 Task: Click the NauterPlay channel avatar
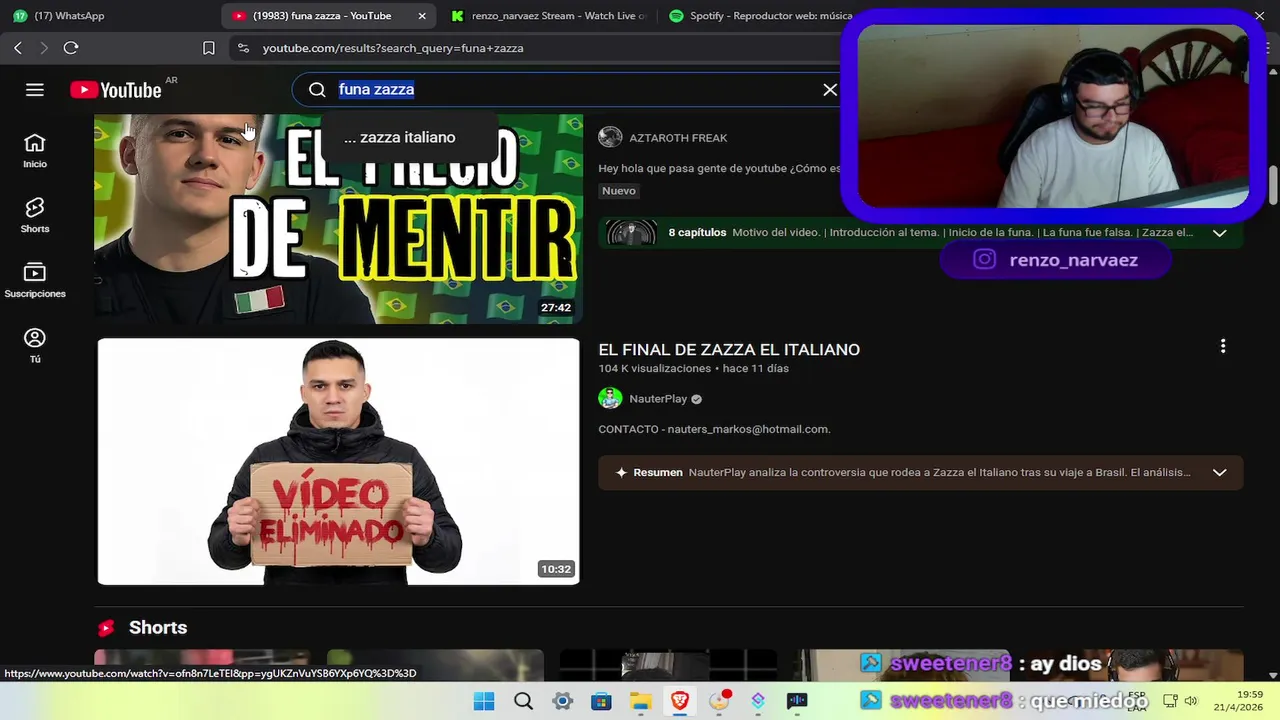tap(610, 398)
